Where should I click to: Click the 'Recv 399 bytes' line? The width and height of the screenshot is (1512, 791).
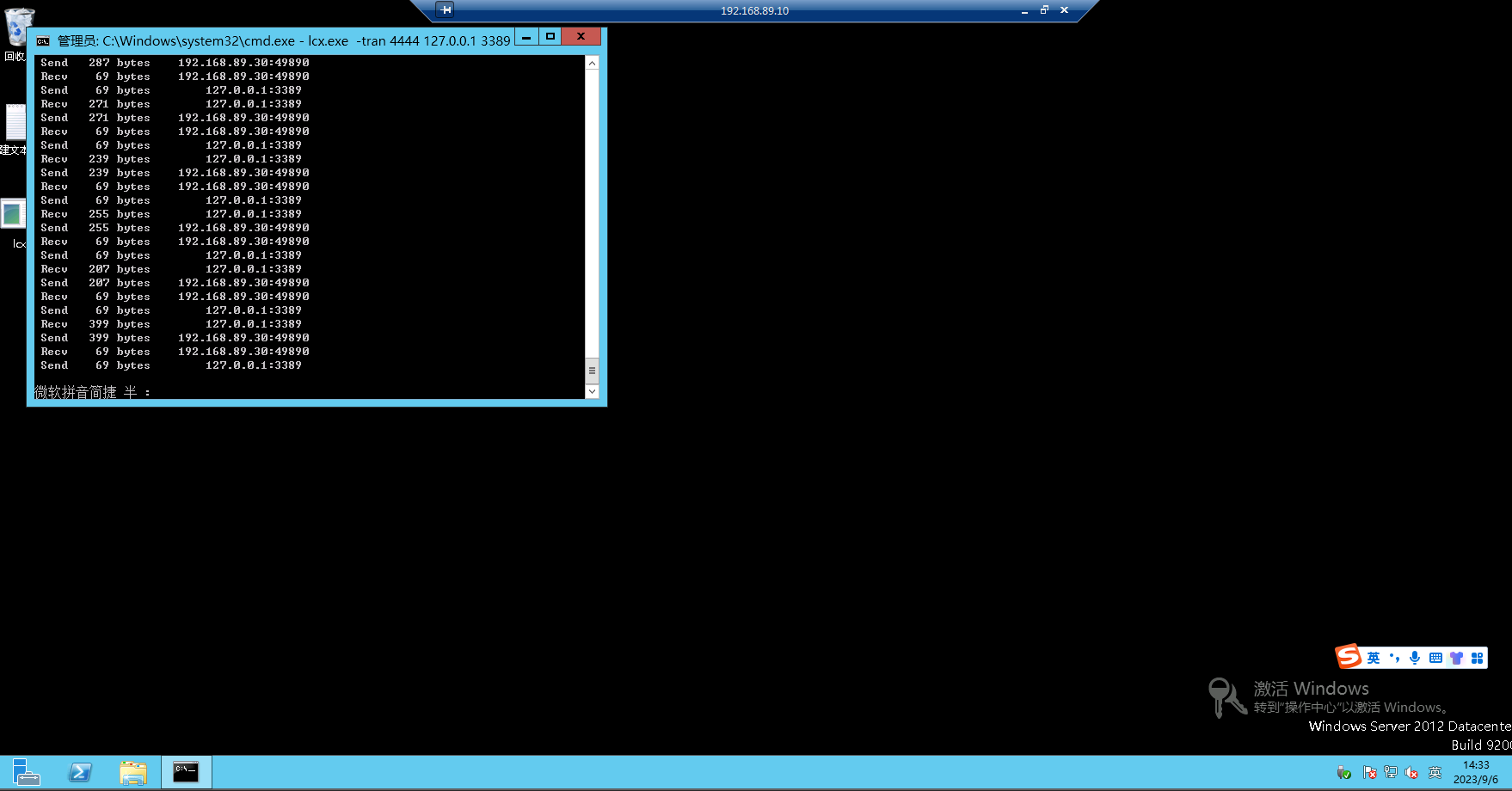171,324
